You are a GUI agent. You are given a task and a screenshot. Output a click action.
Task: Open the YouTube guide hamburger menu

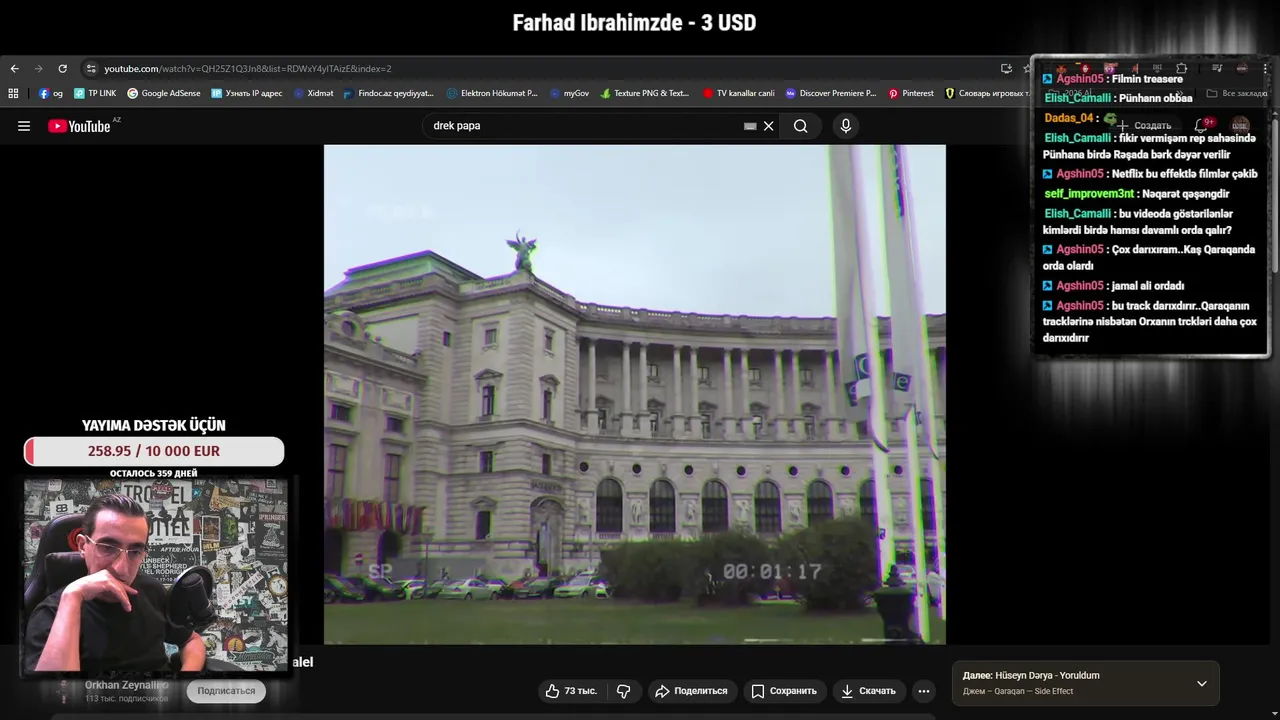24,126
